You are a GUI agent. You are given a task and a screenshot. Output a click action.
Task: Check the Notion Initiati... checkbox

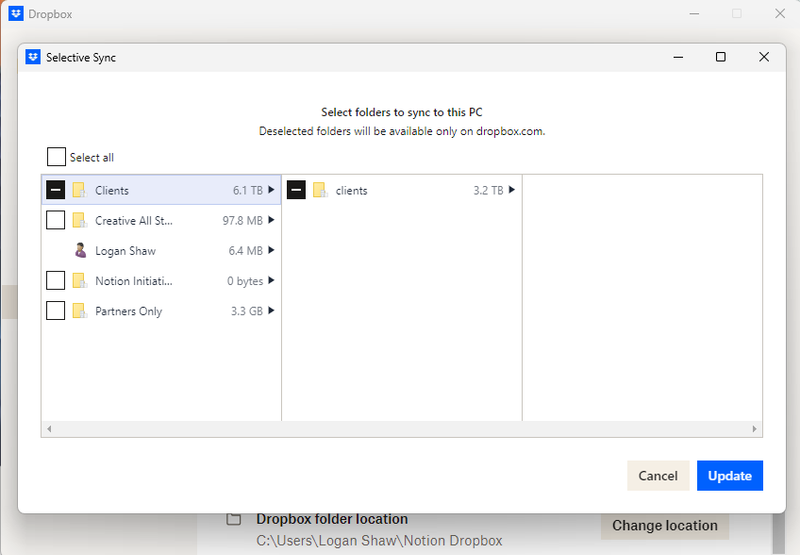(x=56, y=280)
